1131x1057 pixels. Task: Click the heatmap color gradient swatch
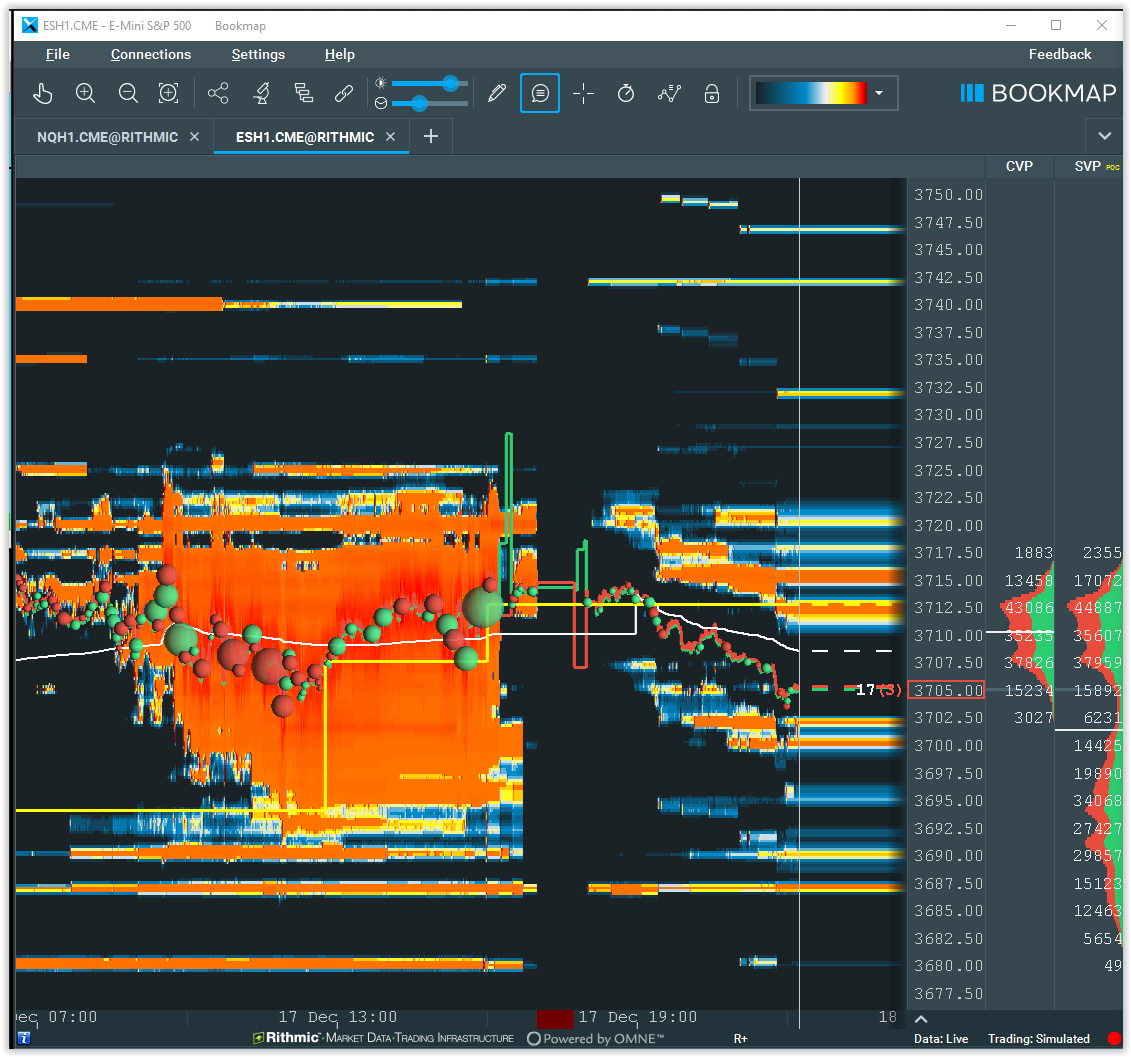click(x=811, y=93)
